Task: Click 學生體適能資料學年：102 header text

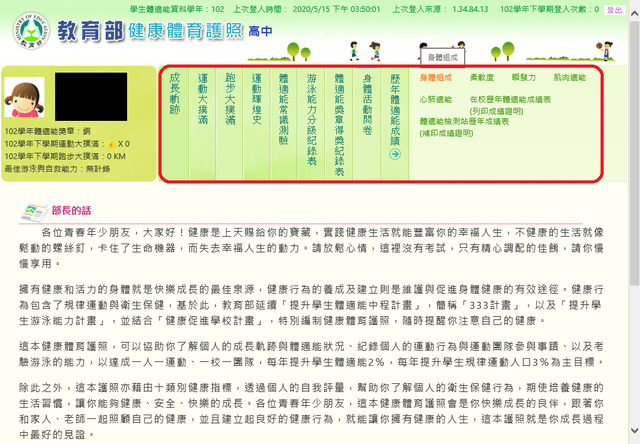Action: click(x=177, y=9)
